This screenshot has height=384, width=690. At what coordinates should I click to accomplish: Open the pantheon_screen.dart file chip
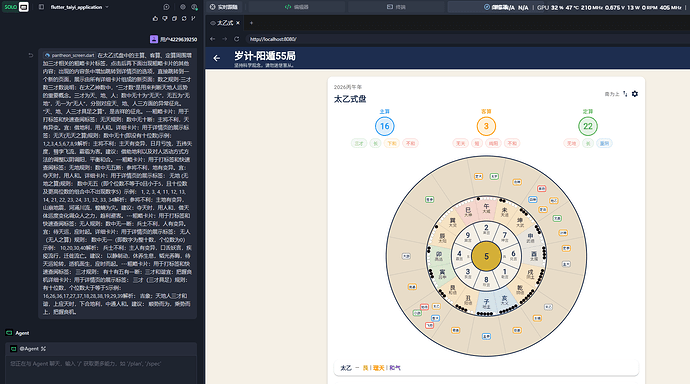click(70, 55)
